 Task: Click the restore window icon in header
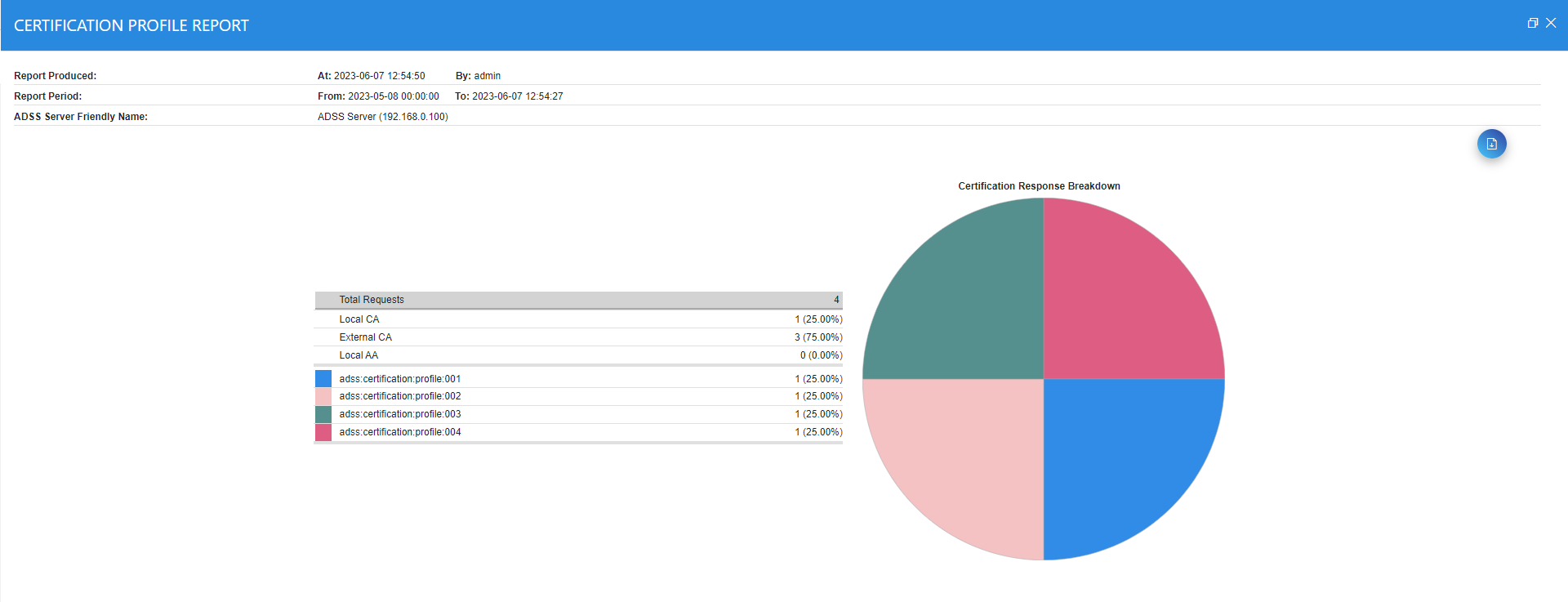(x=1532, y=24)
